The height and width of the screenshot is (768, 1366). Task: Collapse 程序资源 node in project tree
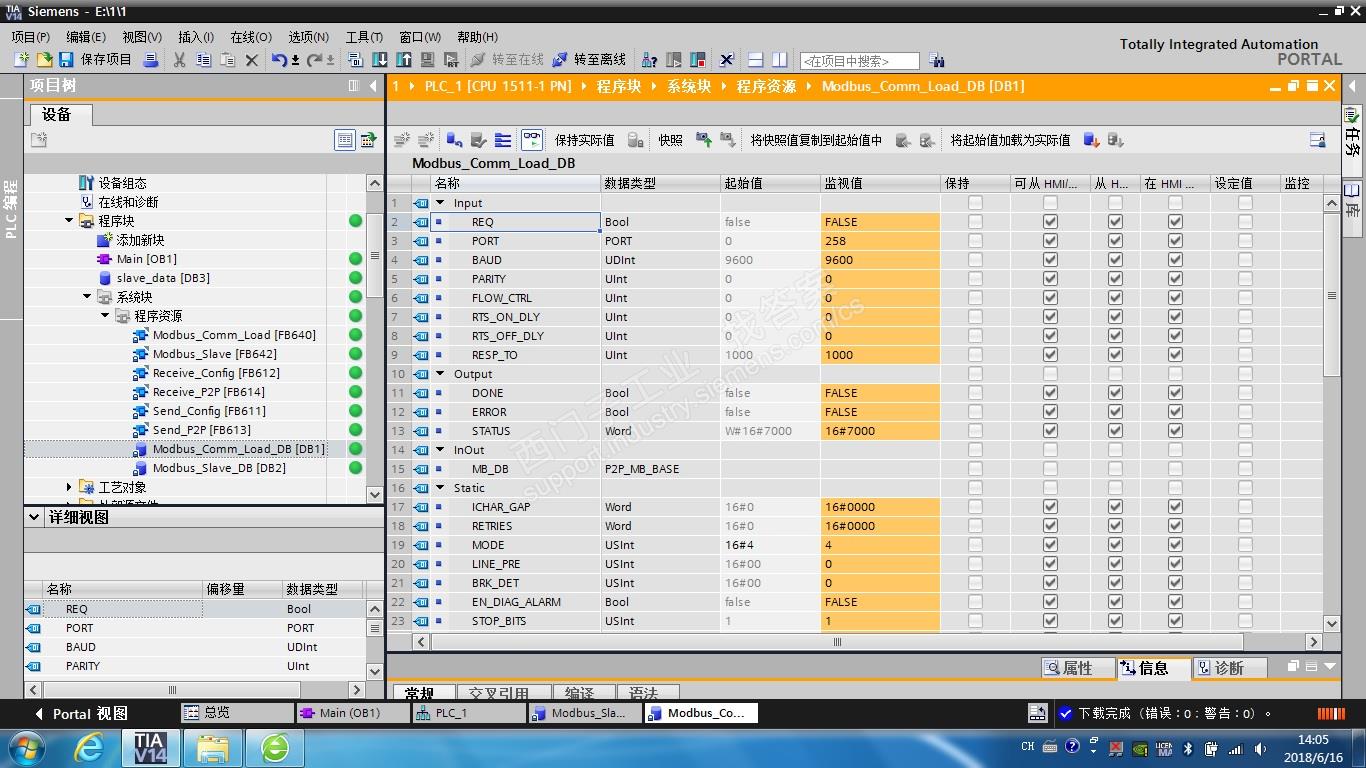point(105,316)
